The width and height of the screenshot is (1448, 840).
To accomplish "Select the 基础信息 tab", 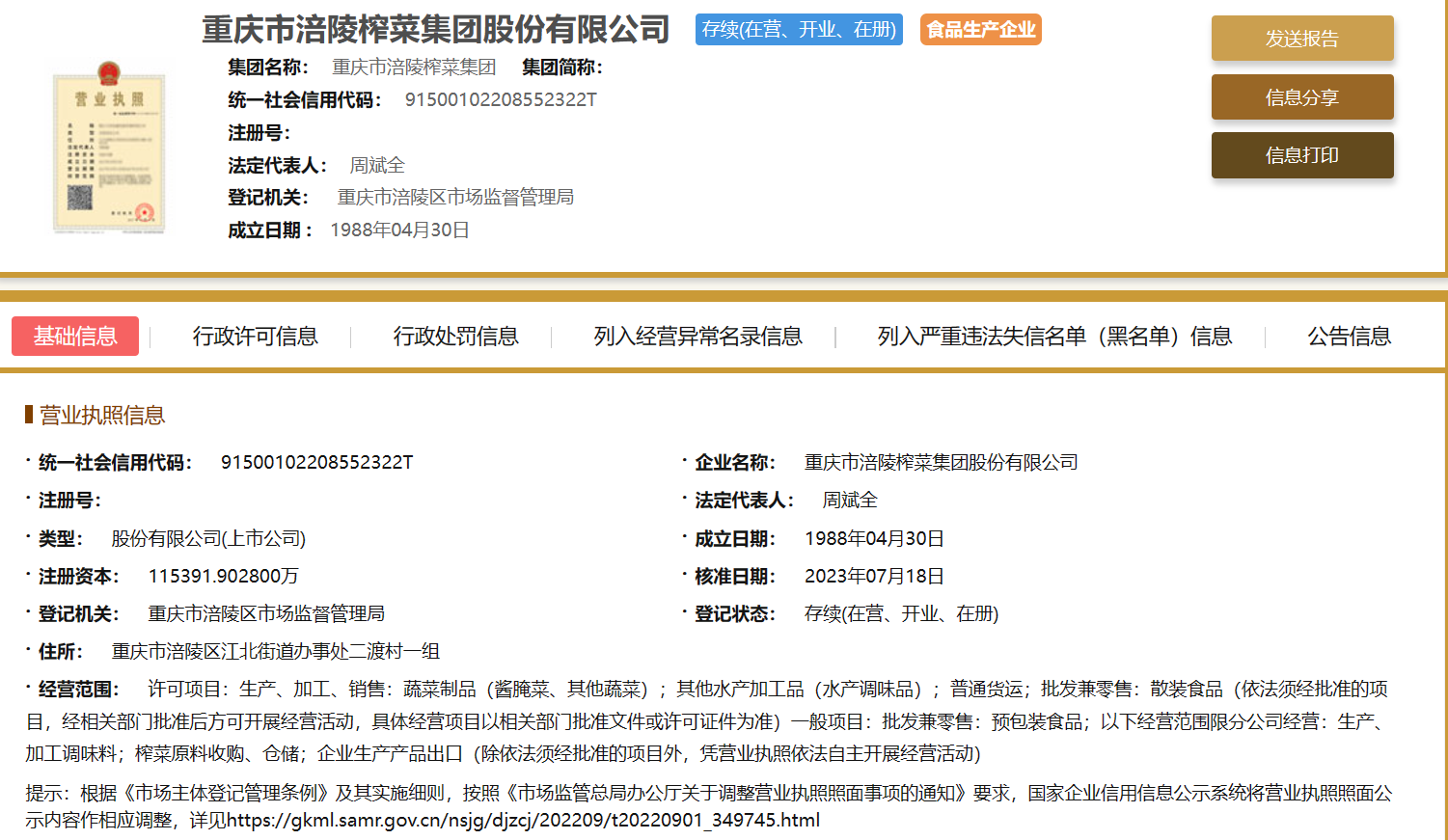I will pyautogui.click(x=75, y=336).
